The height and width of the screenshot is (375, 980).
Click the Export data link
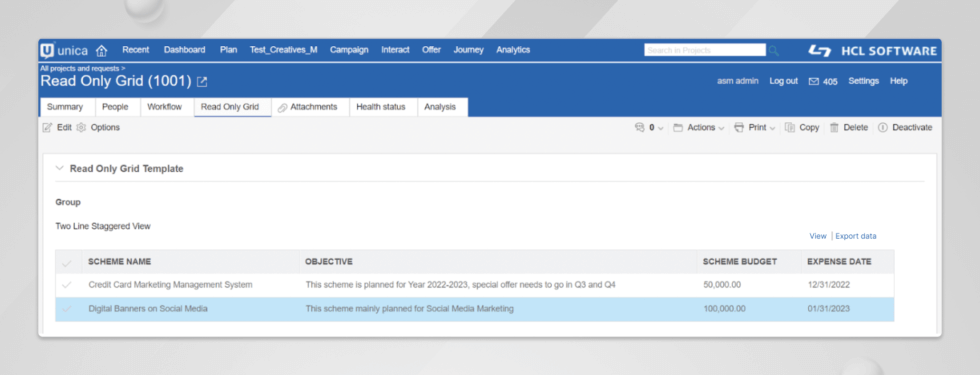point(856,236)
